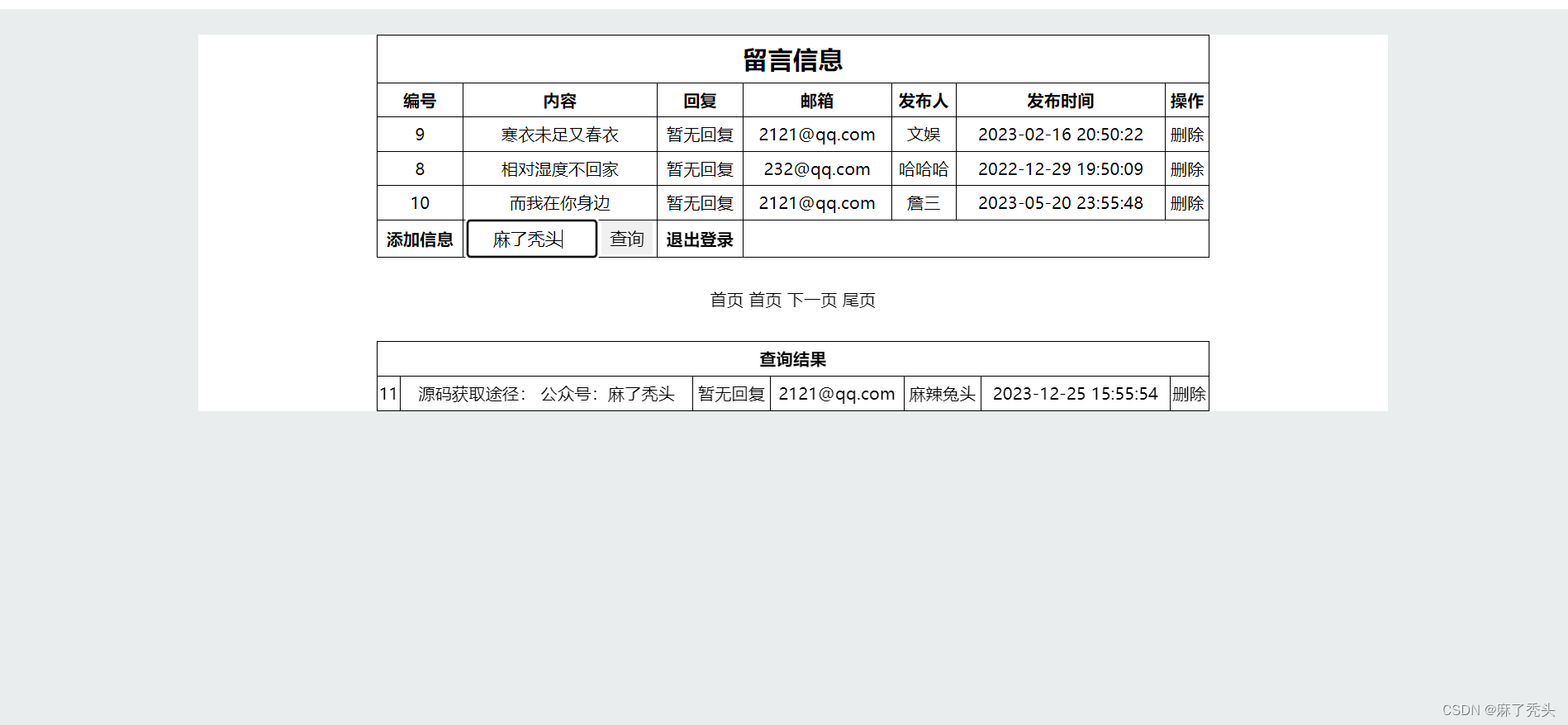Select the content cell 相对湿度不回家
Screen dimensions: 1568x725
pyautogui.click(x=560, y=169)
